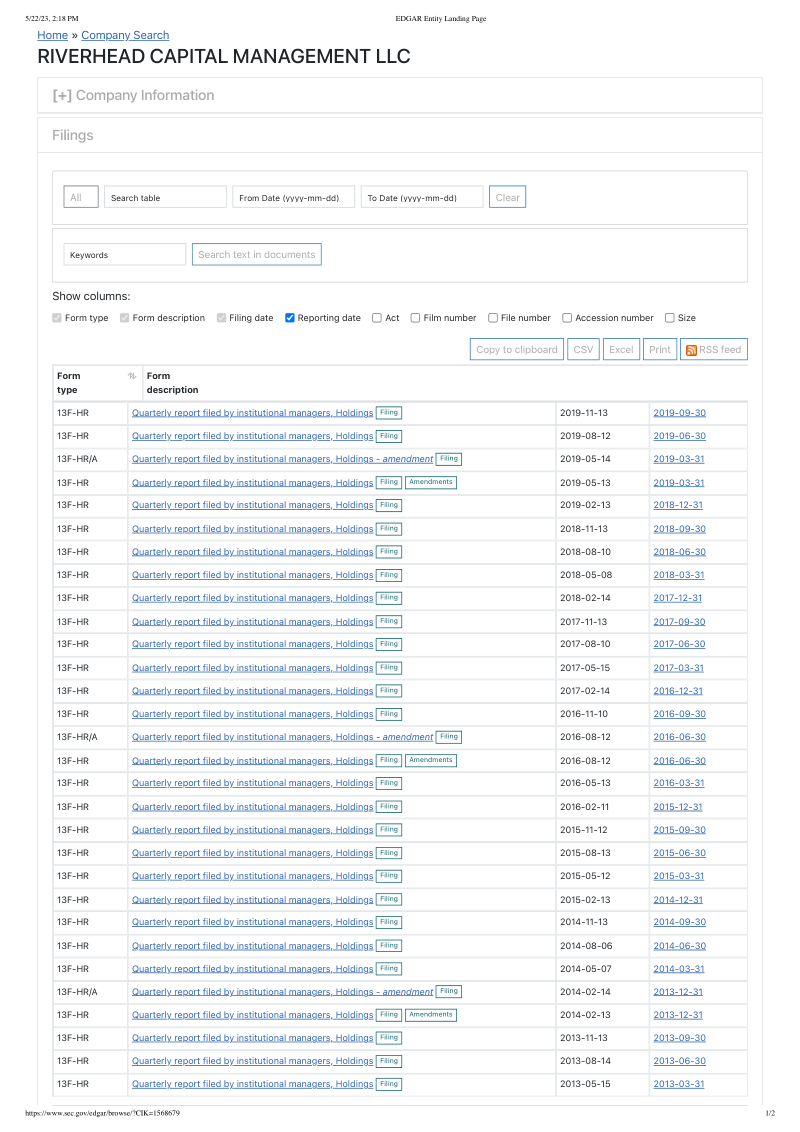Open the 2013-03-31 reporting date link
This screenshot has height=1132, width=800.
click(x=679, y=1084)
